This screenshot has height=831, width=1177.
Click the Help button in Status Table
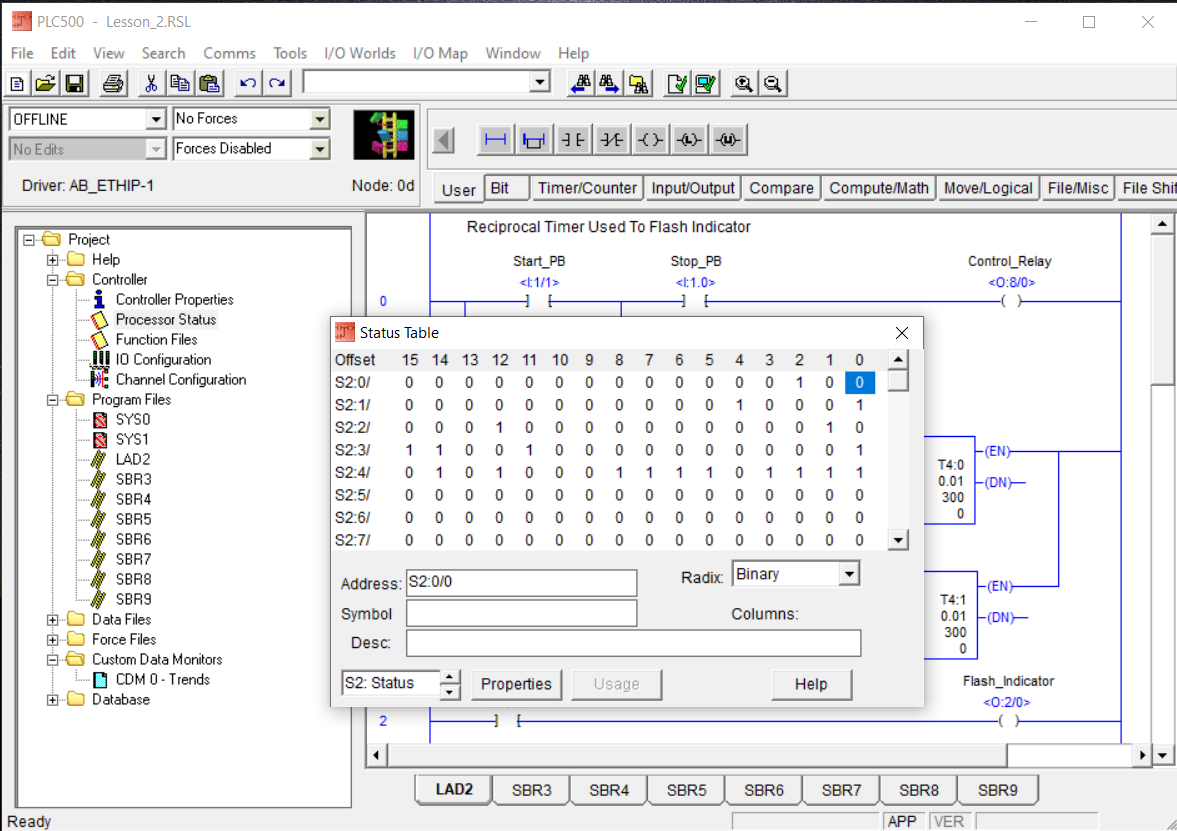[x=811, y=684]
